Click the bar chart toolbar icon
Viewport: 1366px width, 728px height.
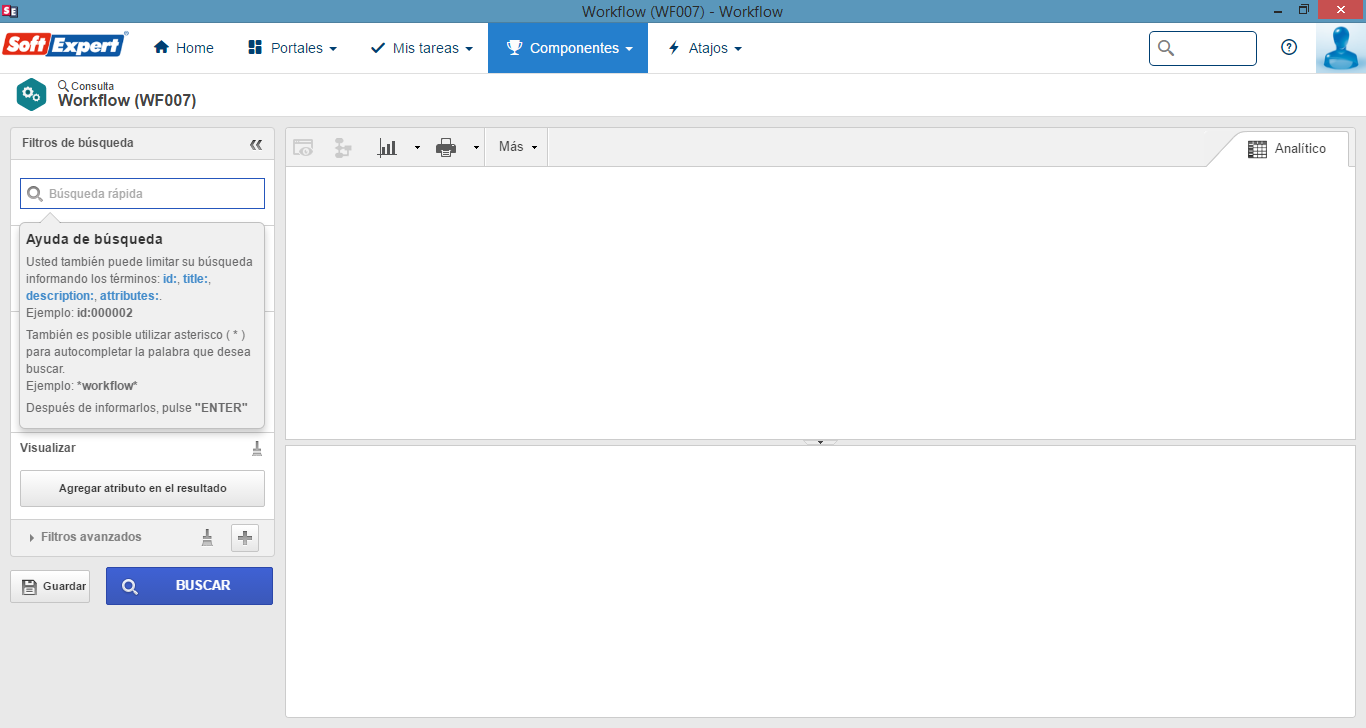pyautogui.click(x=387, y=148)
